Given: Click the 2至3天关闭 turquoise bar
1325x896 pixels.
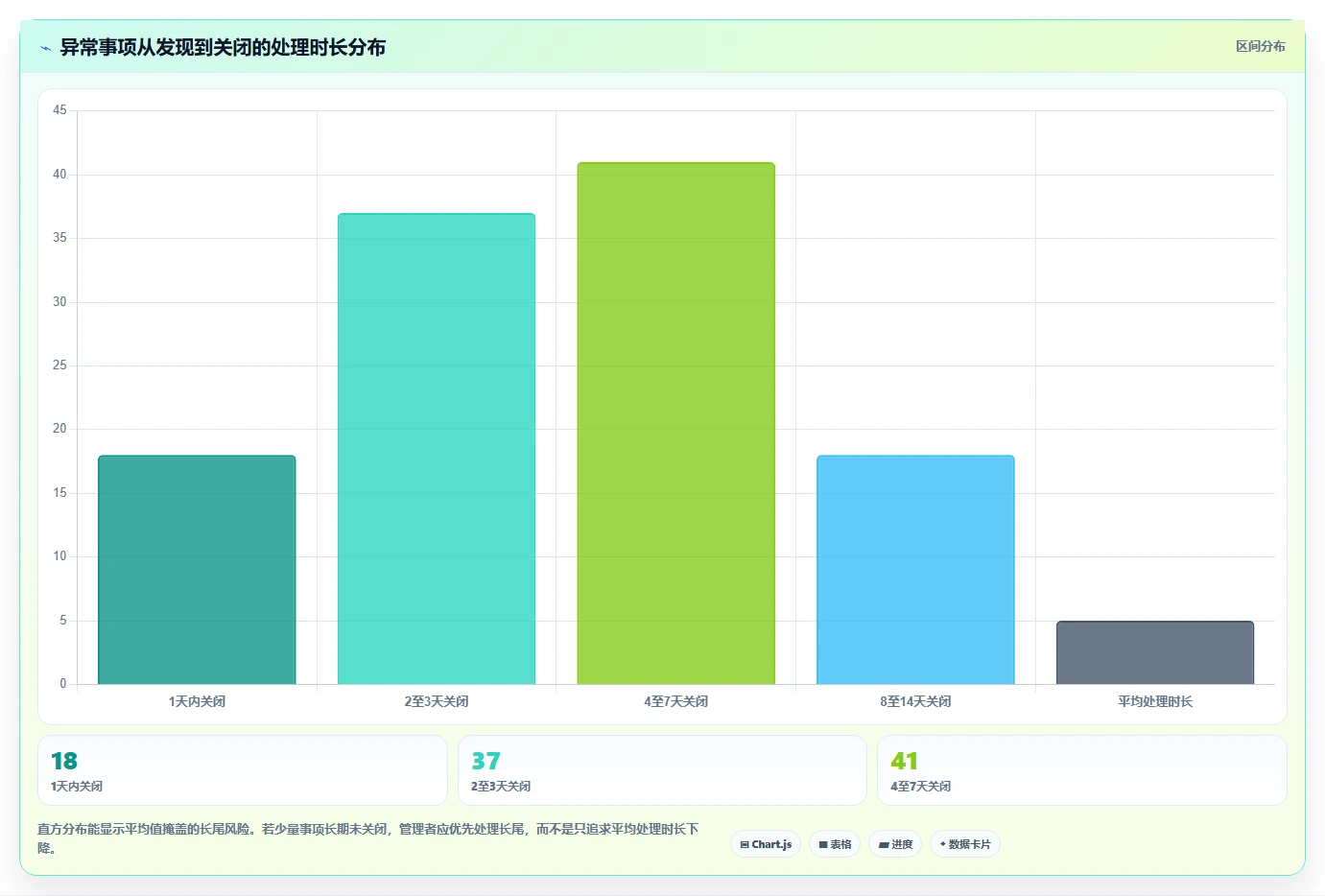Looking at the screenshot, I should point(437,449).
